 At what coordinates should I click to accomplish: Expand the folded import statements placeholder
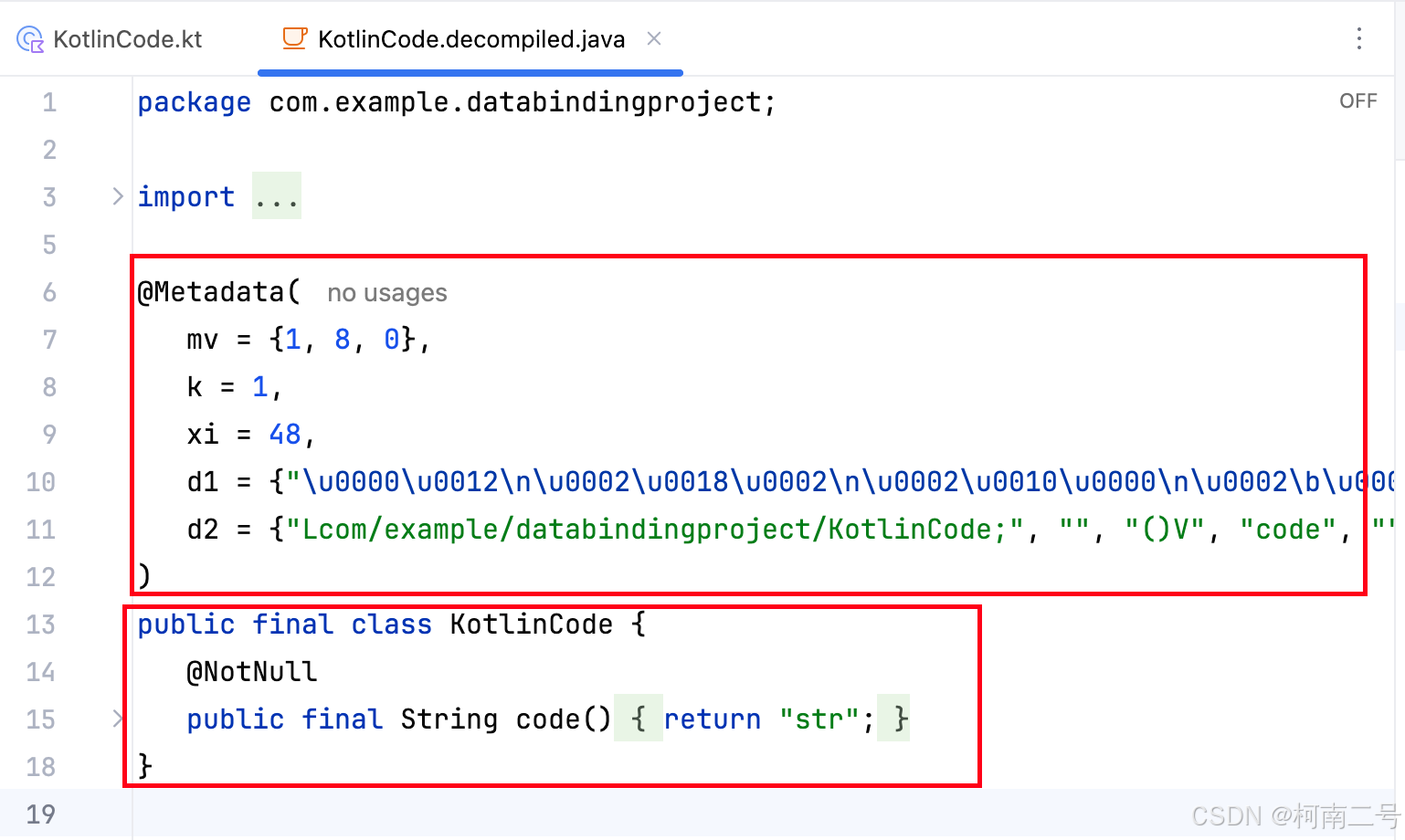(x=276, y=195)
